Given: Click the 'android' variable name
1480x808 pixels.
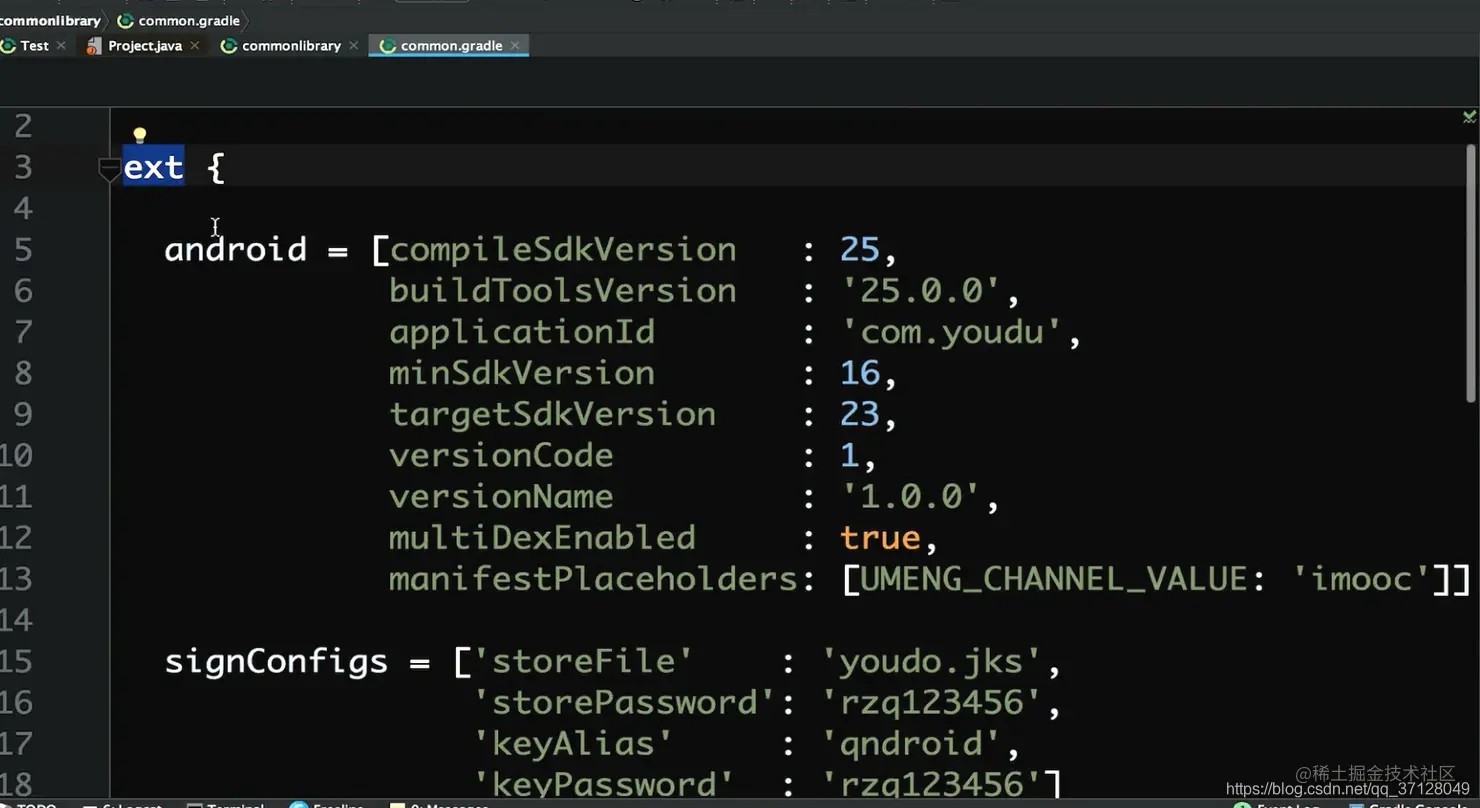Looking at the screenshot, I should tap(236, 248).
